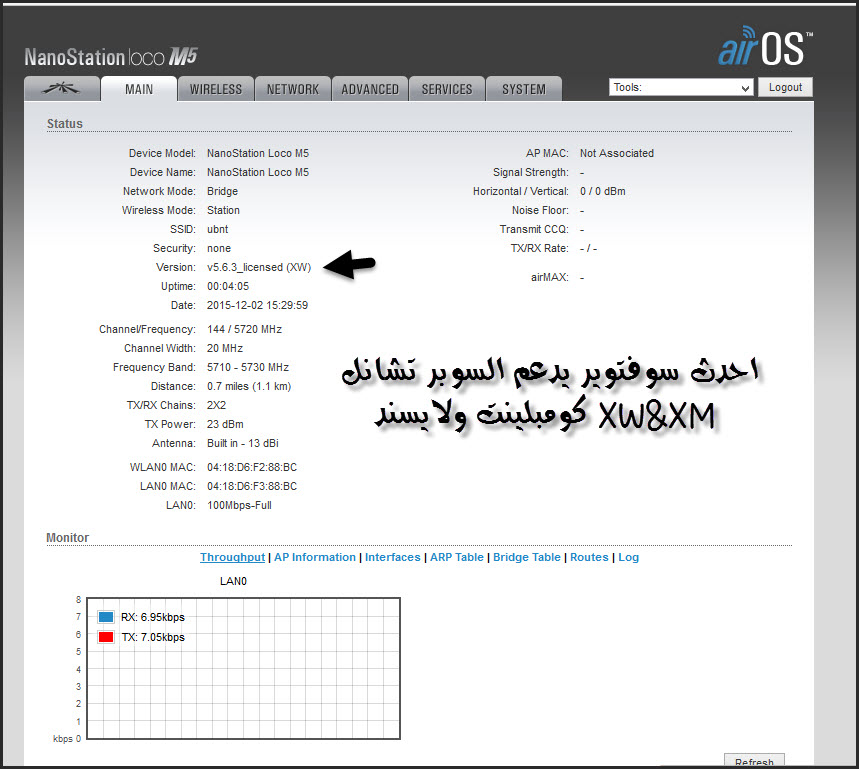Open the WIRELESS tab
This screenshot has width=859, height=769.
(x=216, y=89)
